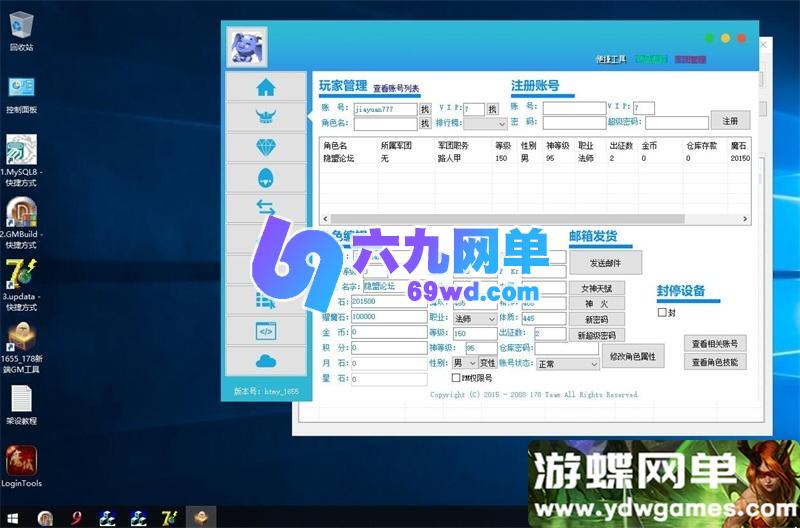This screenshot has height=528, width=800.
Task: Click the 神火 button
Action: pos(596,304)
